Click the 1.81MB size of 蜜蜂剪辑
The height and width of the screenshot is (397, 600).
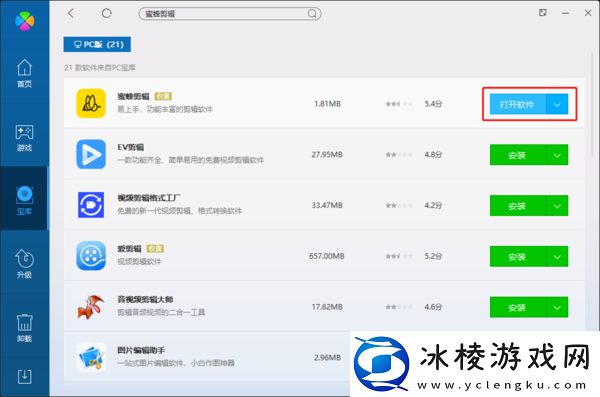coord(327,104)
